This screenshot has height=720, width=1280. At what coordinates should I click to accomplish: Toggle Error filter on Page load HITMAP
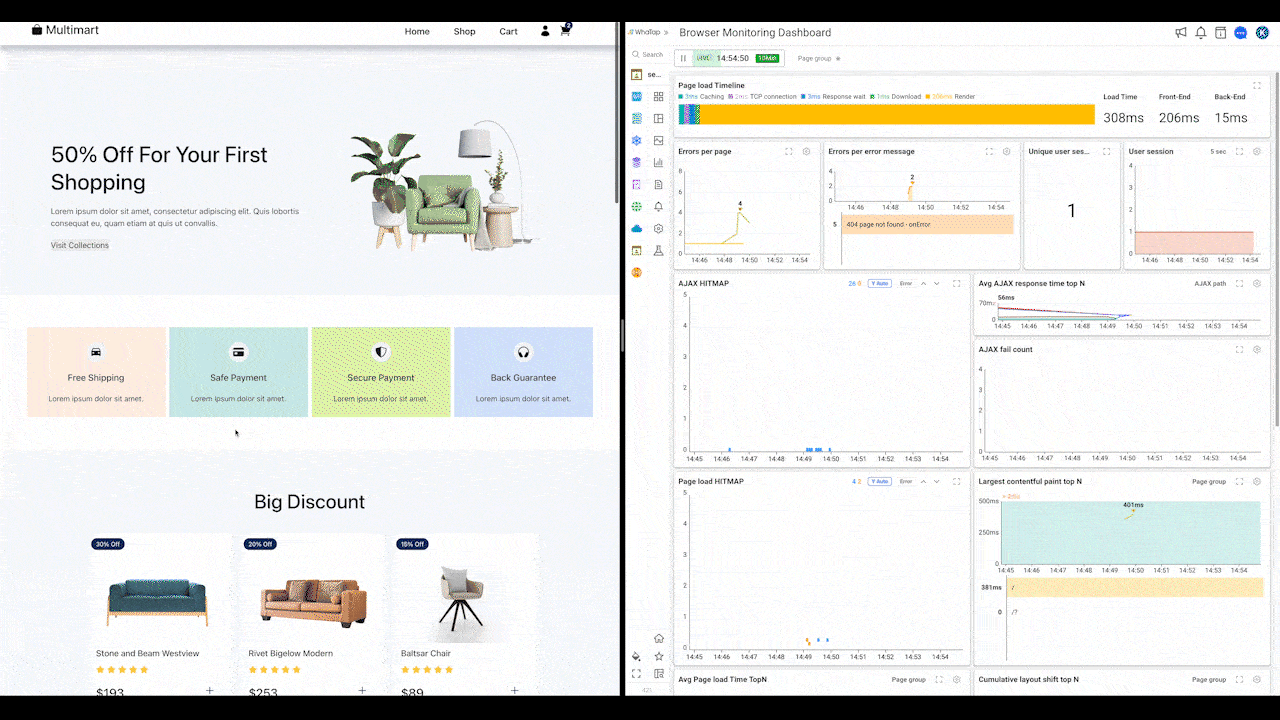tap(906, 482)
